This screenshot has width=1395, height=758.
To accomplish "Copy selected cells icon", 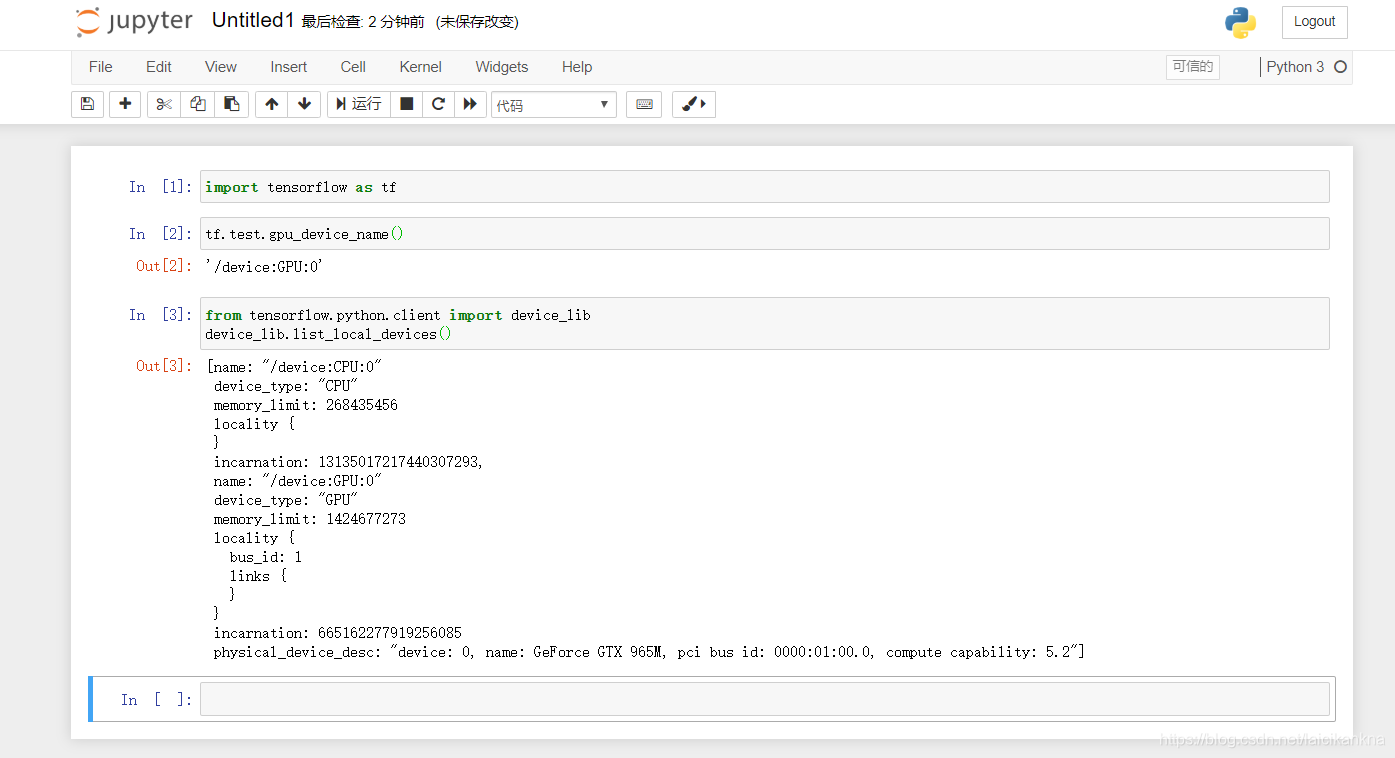I will point(198,104).
